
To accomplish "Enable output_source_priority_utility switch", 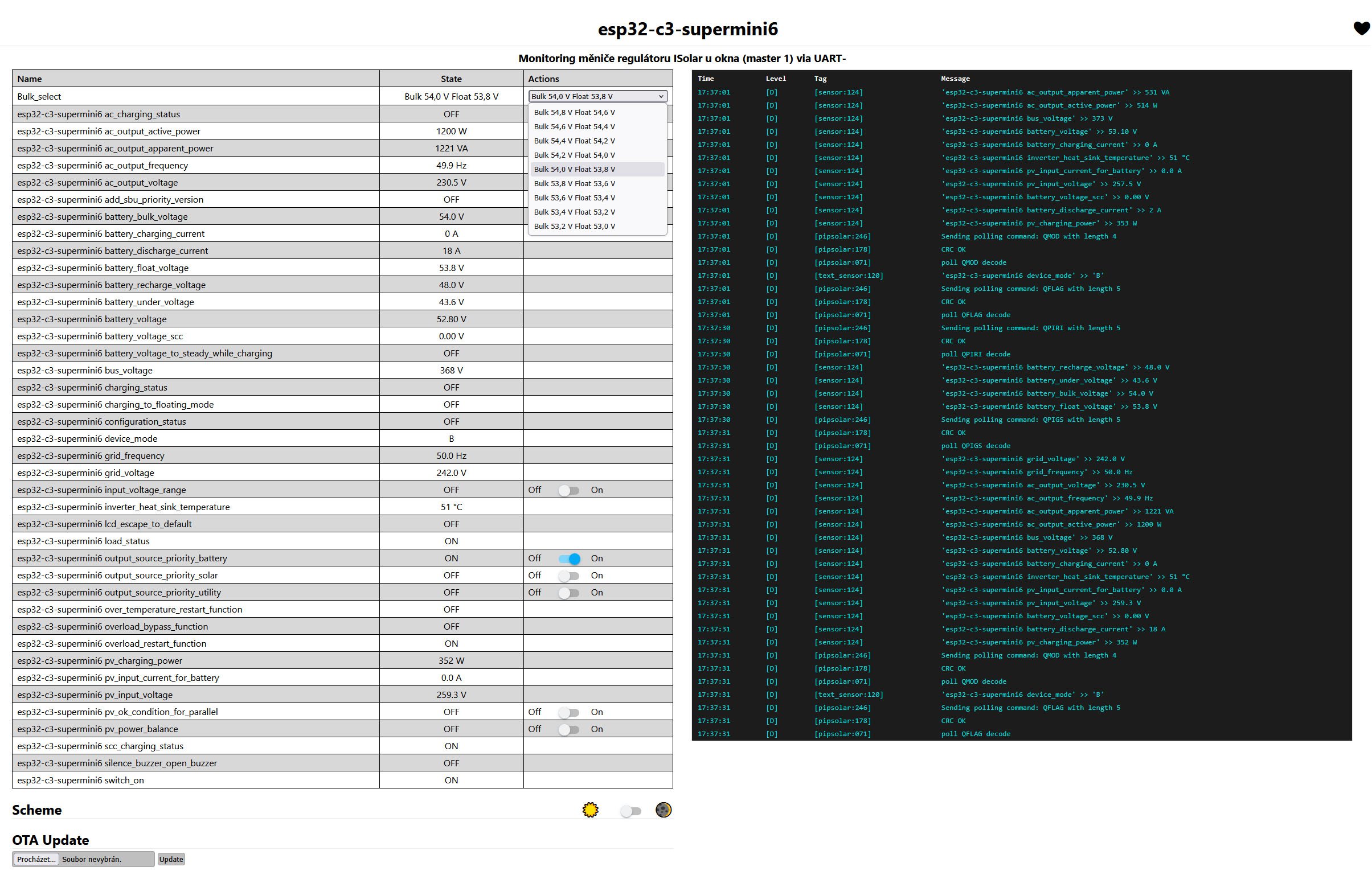I will click(x=568, y=593).
